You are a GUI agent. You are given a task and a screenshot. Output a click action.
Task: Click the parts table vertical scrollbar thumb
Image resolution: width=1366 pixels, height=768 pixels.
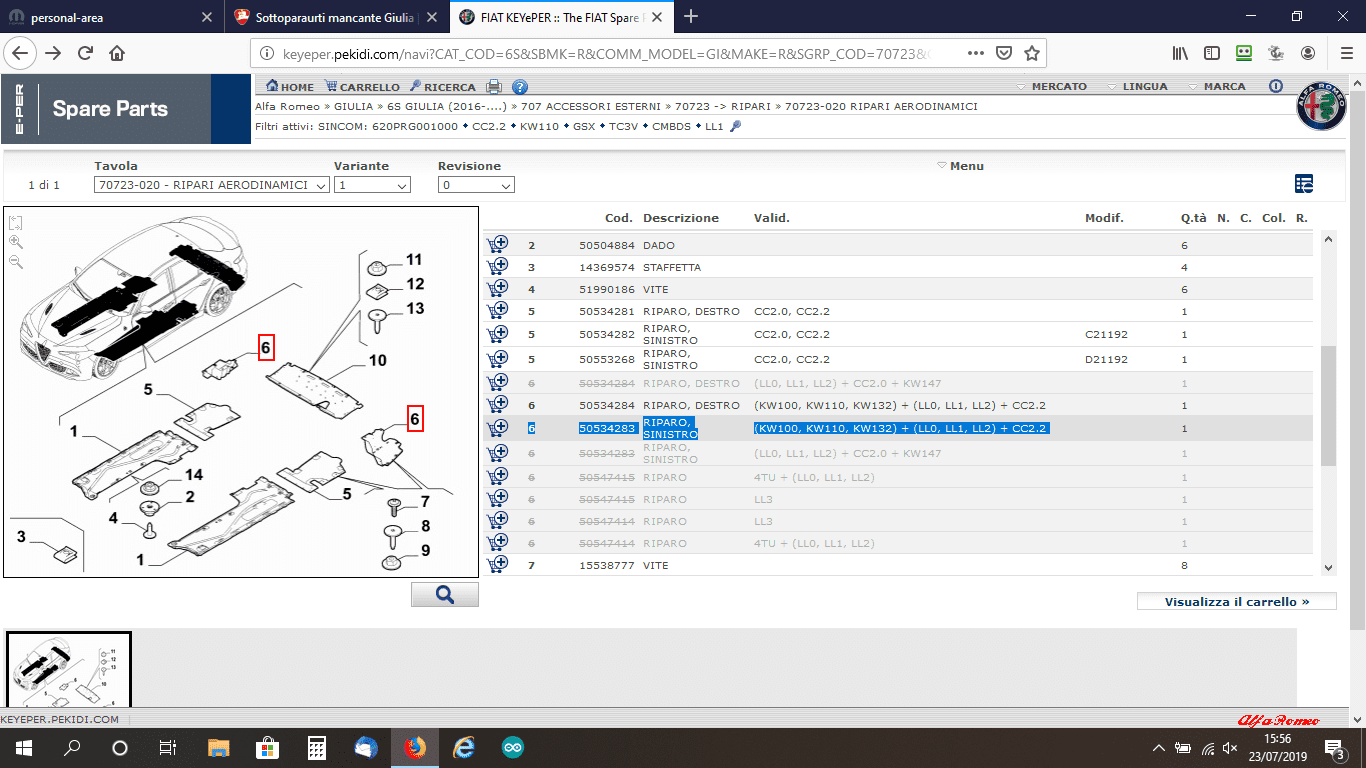1328,406
